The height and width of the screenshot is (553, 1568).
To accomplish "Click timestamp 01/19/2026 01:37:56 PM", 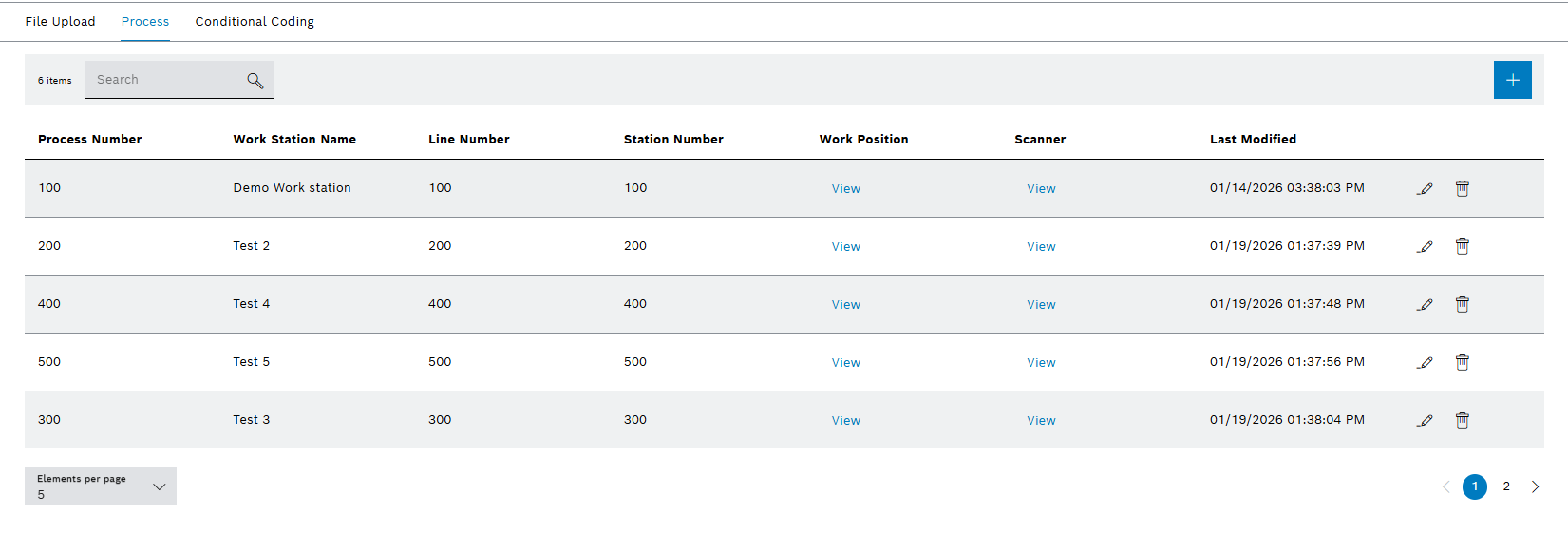I will click(x=1287, y=362).
